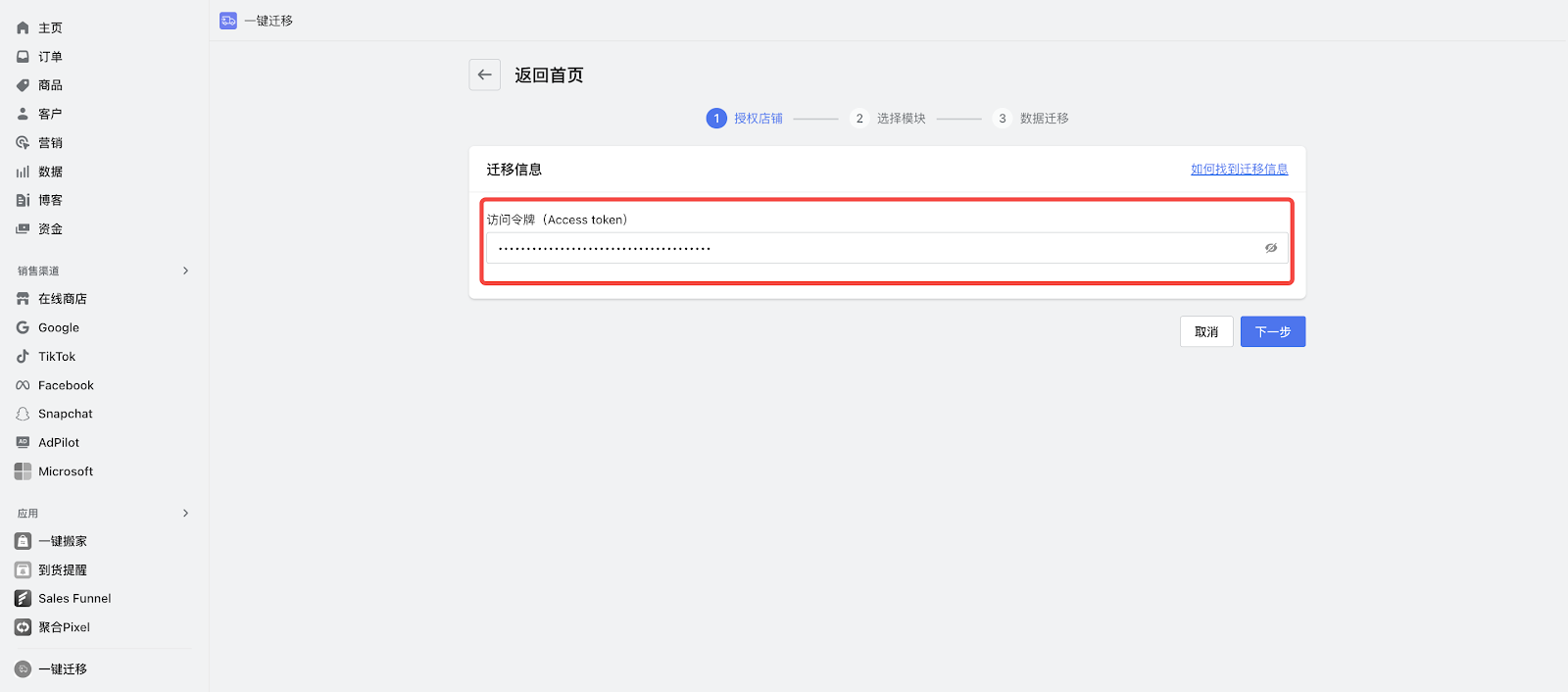Click the 下一步 next button

[1272, 331]
